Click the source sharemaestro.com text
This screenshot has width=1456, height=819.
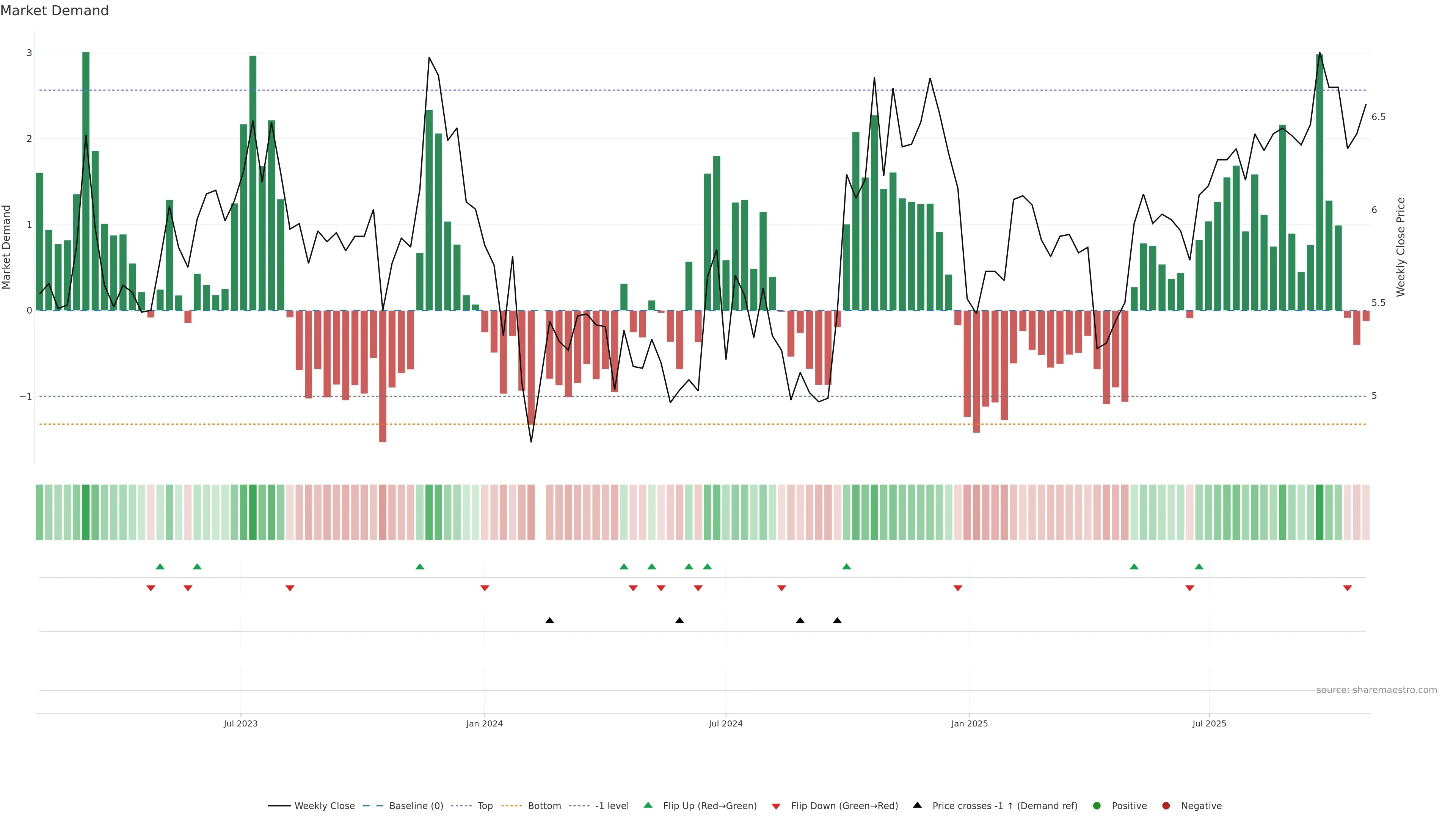click(x=1376, y=690)
